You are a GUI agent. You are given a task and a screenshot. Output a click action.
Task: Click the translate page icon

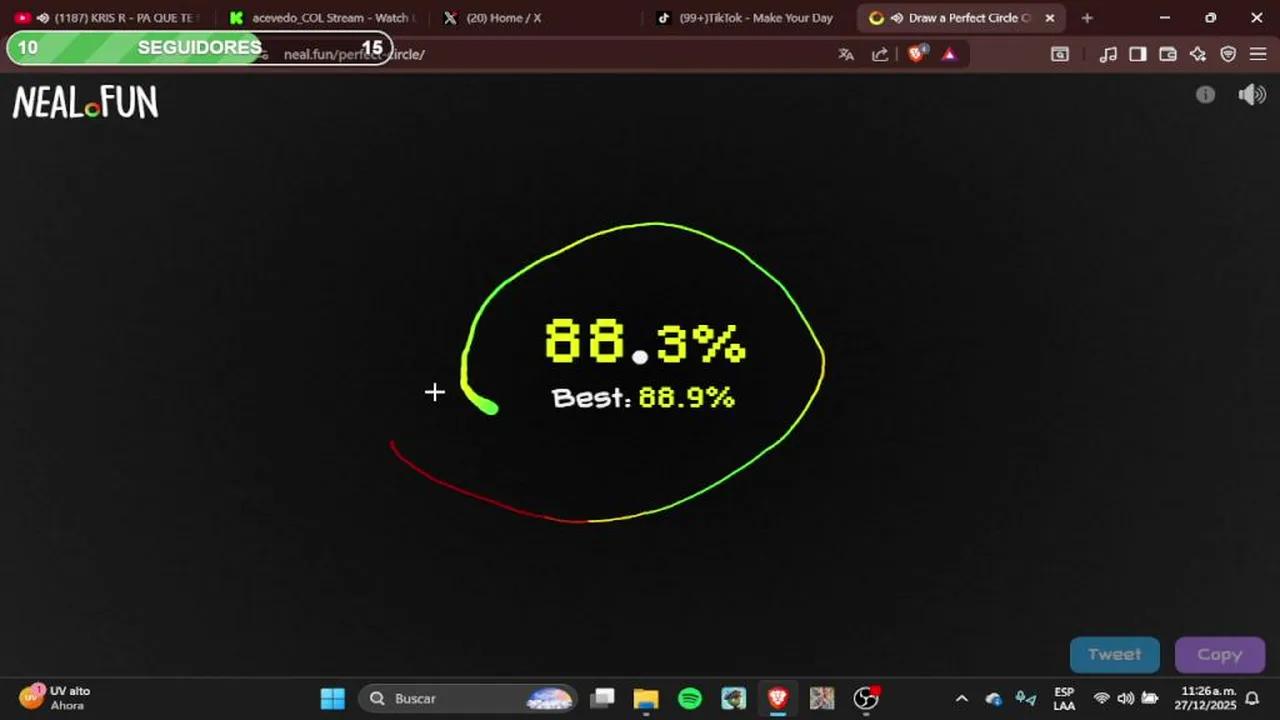click(x=846, y=55)
